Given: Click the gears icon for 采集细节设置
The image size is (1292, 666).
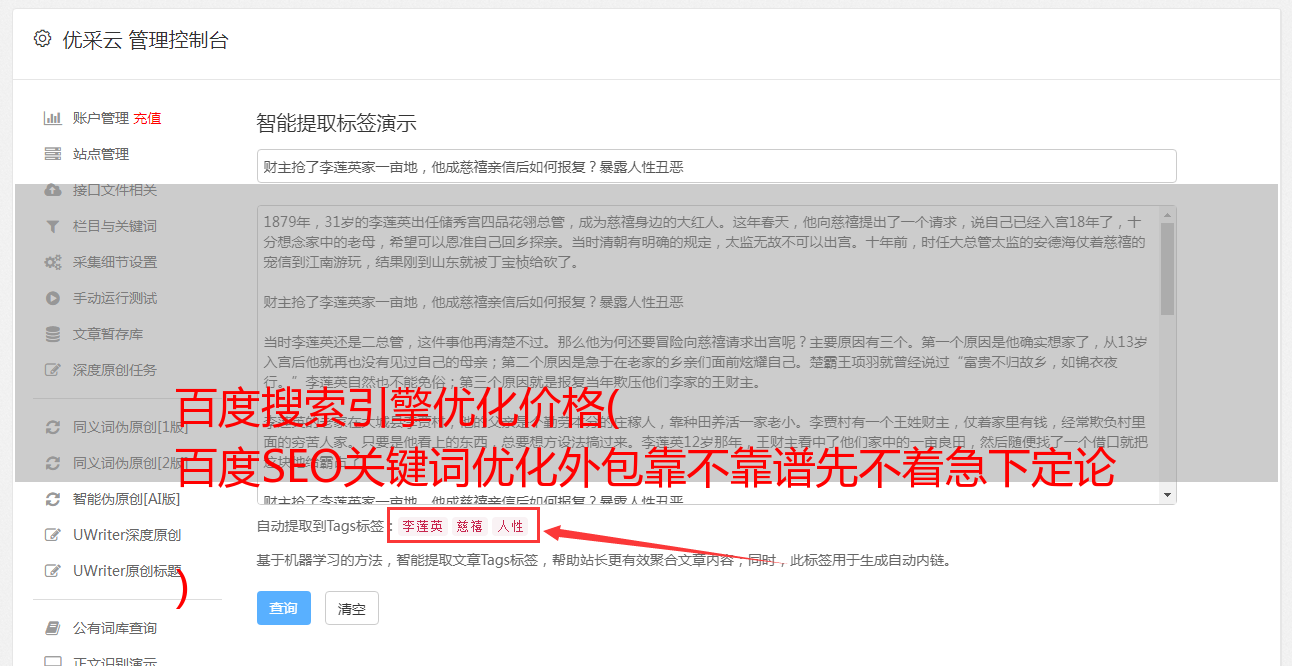Looking at the screenshot, I should click(53, 262).
